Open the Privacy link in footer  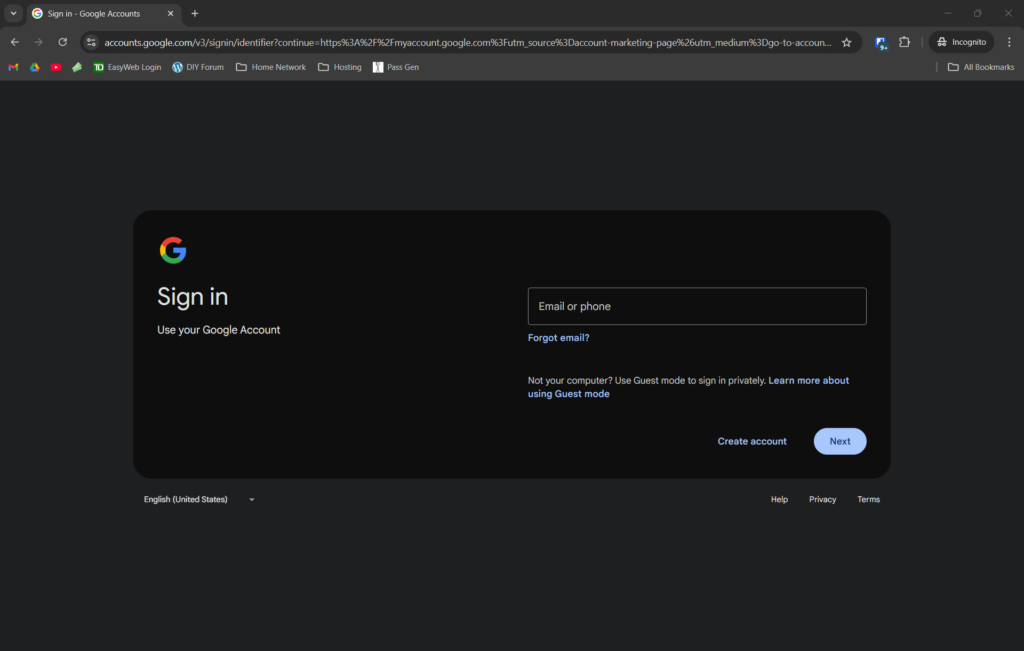[822, 500]
